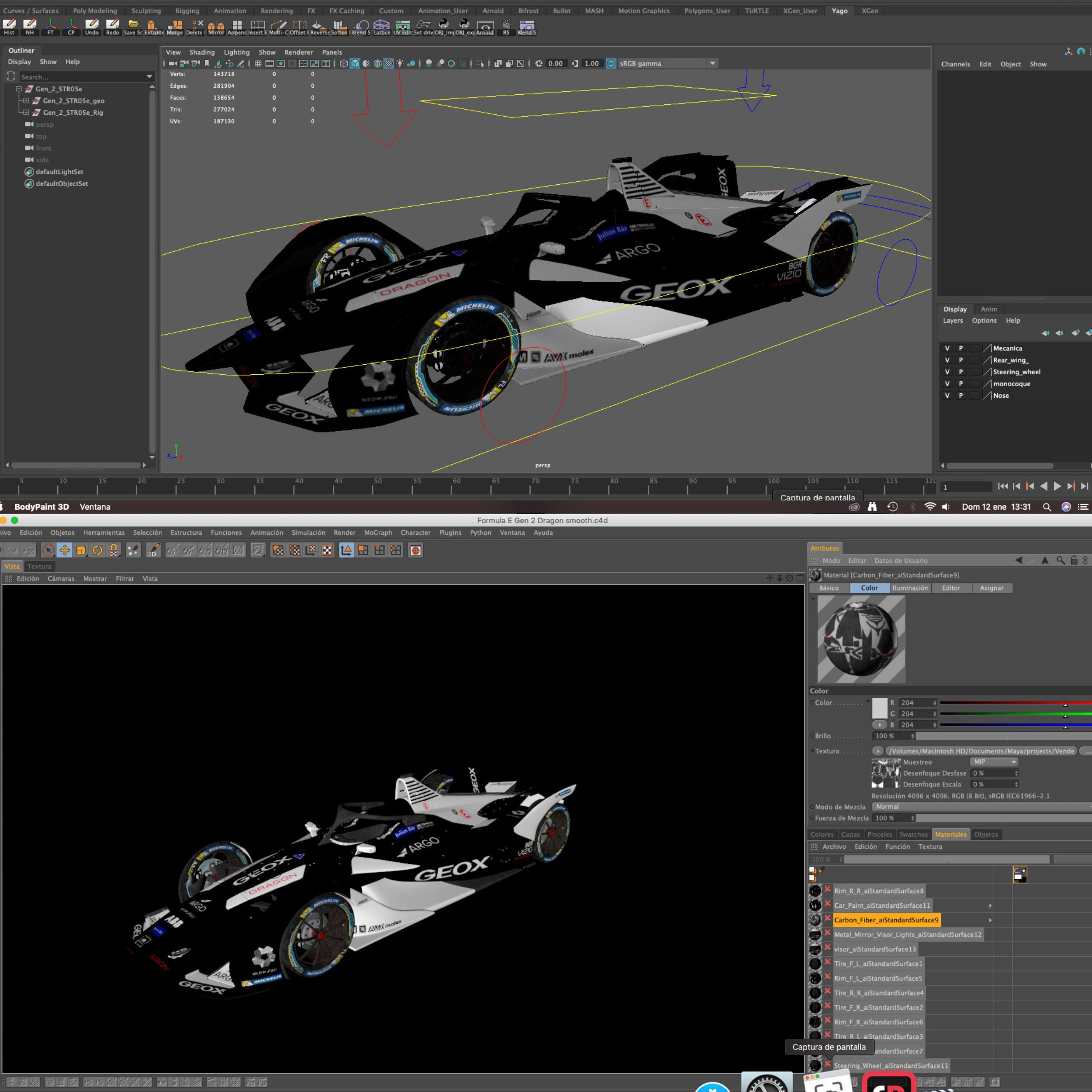Activate the Move tool in BodyPaint toolbar

coord(65,550)
